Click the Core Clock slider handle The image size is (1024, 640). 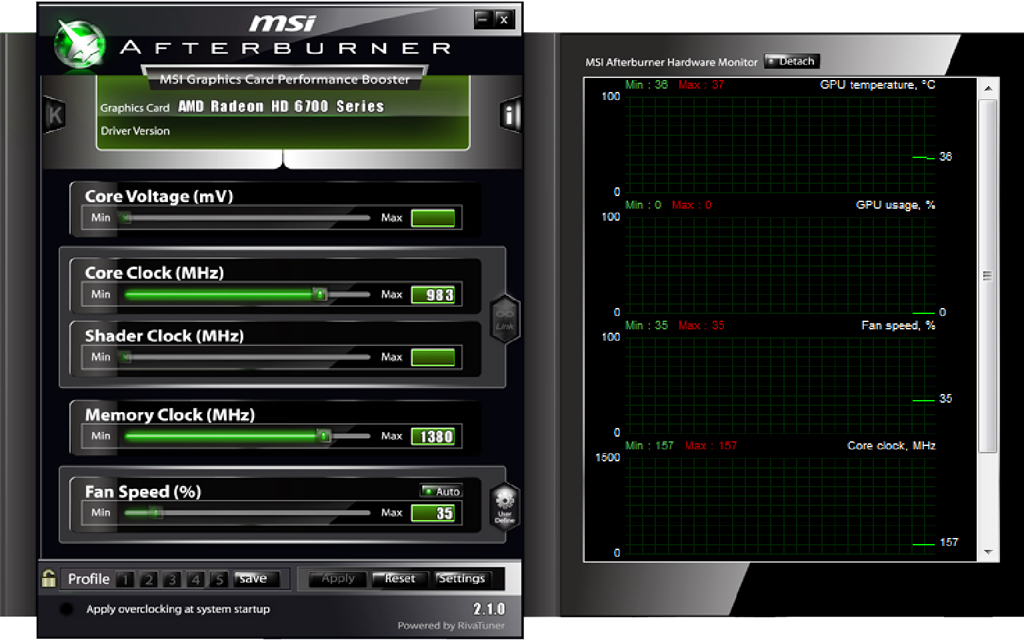click(x=322, y=293)
